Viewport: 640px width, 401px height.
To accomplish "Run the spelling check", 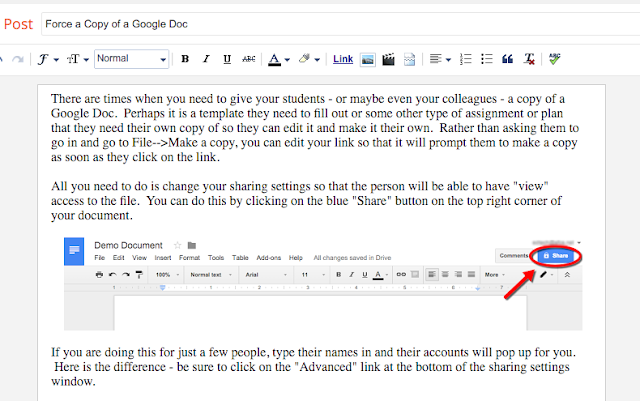I will tap(554, 59).
